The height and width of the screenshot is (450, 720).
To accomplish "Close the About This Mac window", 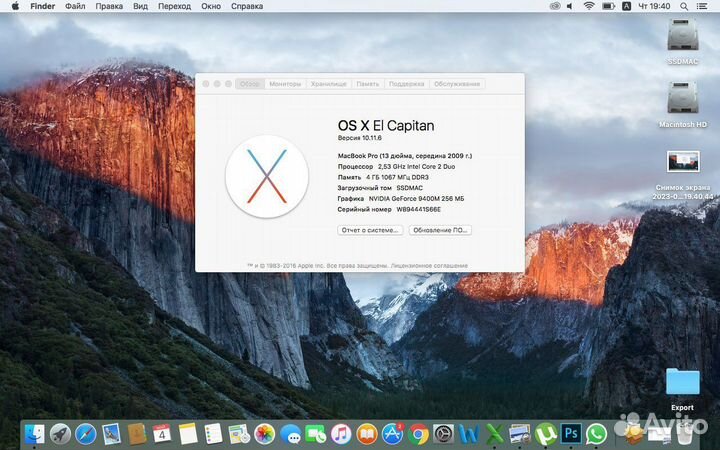I will coord(206,84).
